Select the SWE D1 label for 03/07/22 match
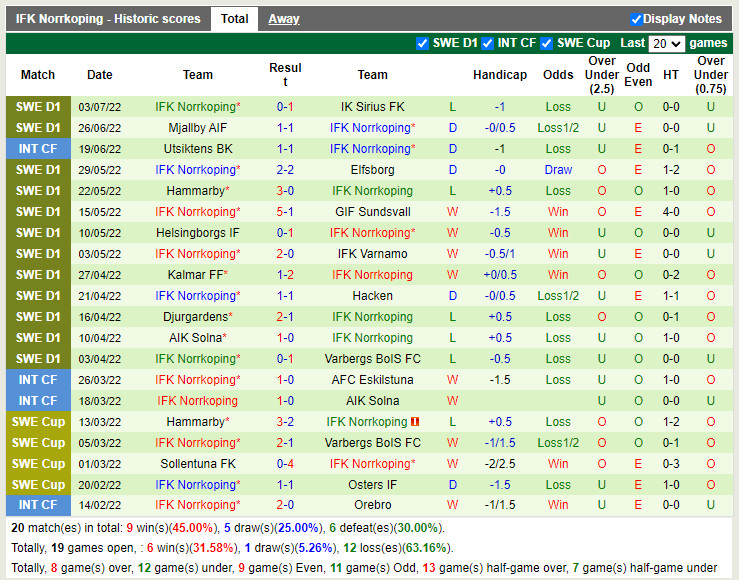 [38, 107]
